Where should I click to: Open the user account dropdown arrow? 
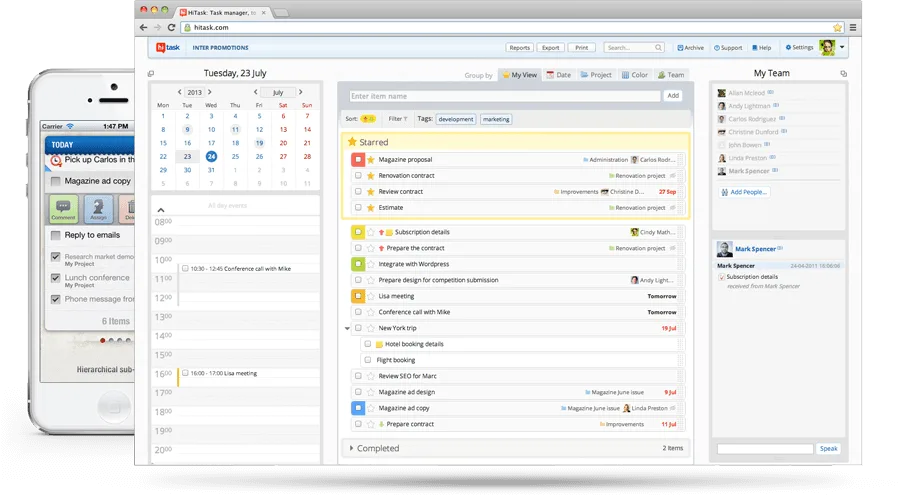click(842, 47)
